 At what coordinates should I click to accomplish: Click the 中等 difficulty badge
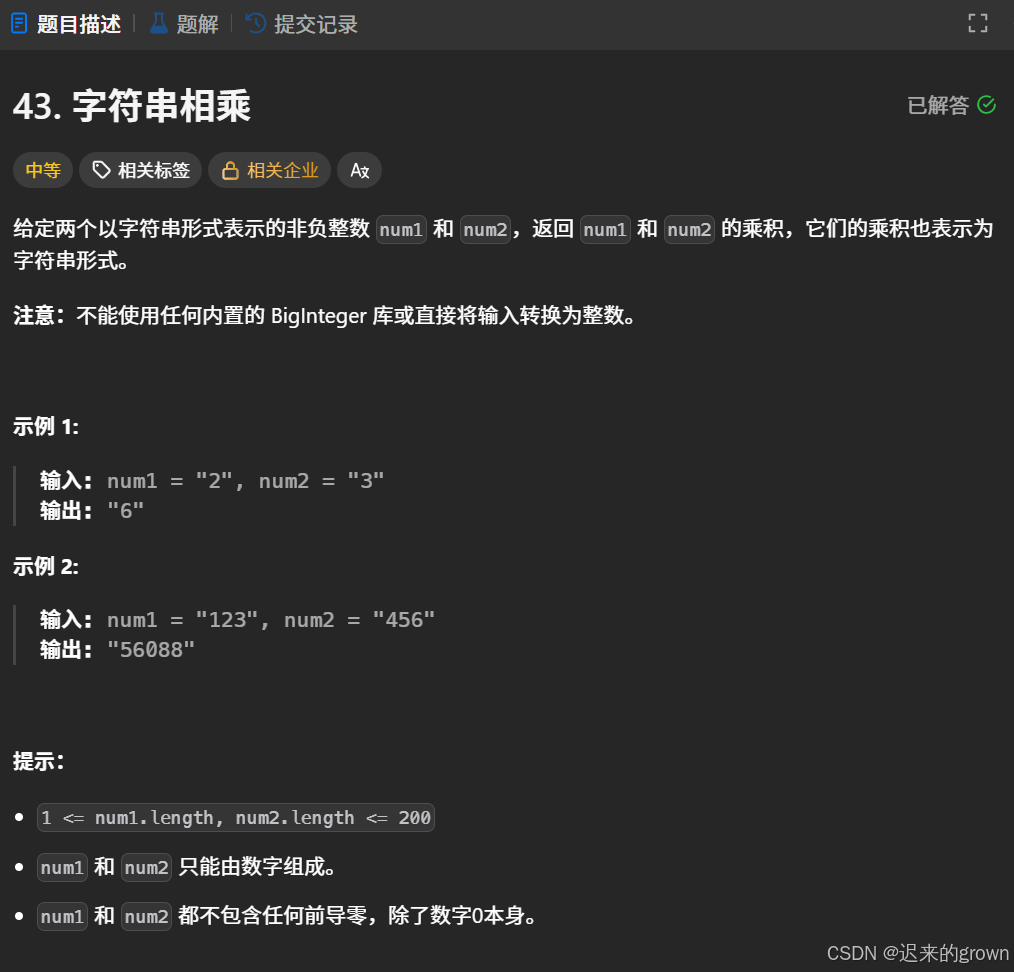(43, 170)
